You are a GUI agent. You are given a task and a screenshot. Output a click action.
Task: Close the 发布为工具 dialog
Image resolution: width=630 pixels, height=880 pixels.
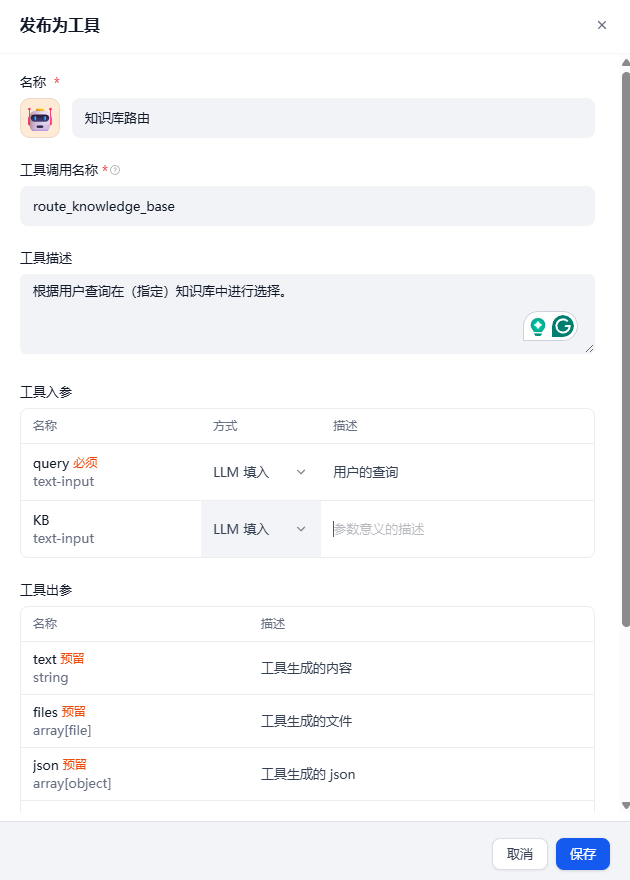(x=601, y=25)
